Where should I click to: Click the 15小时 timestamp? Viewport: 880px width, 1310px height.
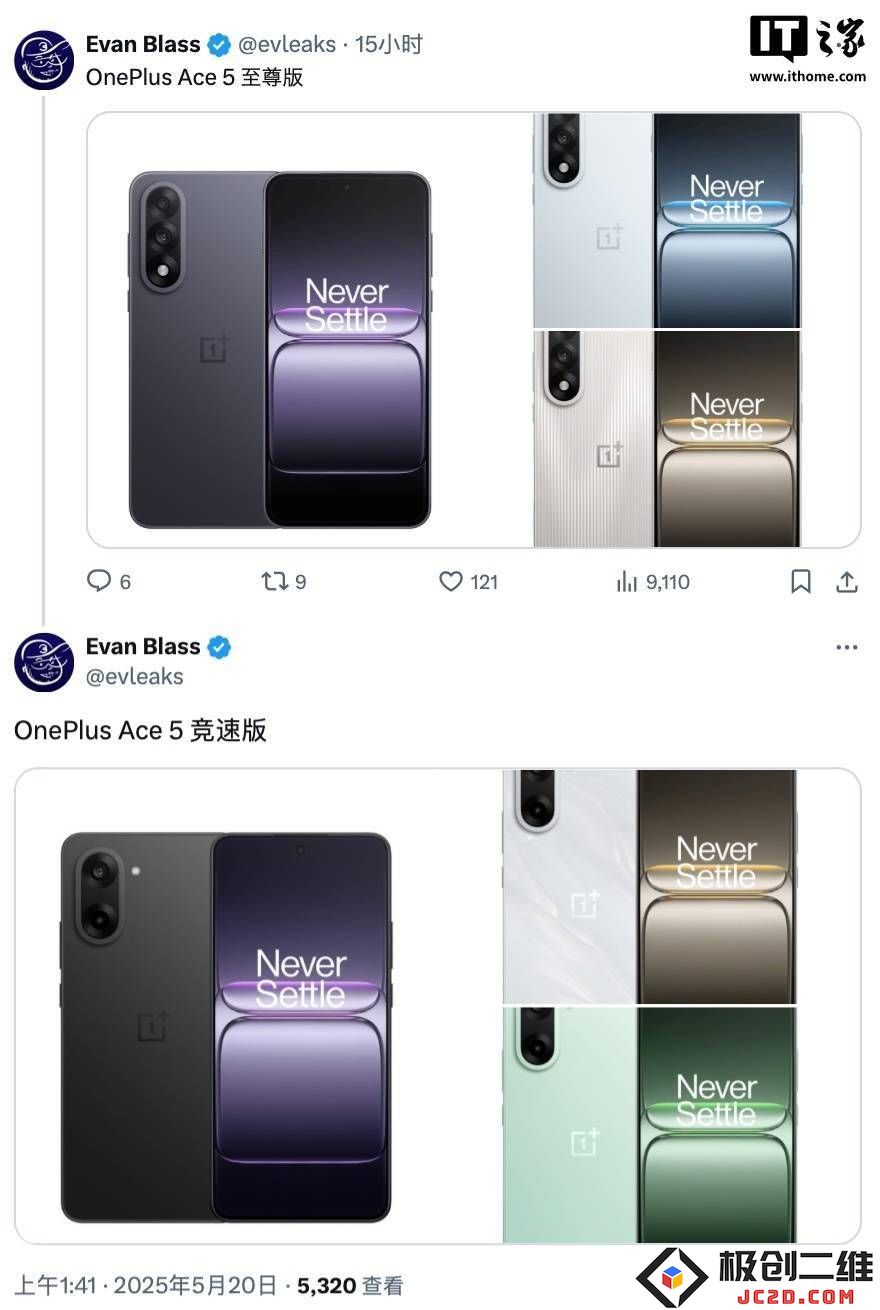coord(389,45)
